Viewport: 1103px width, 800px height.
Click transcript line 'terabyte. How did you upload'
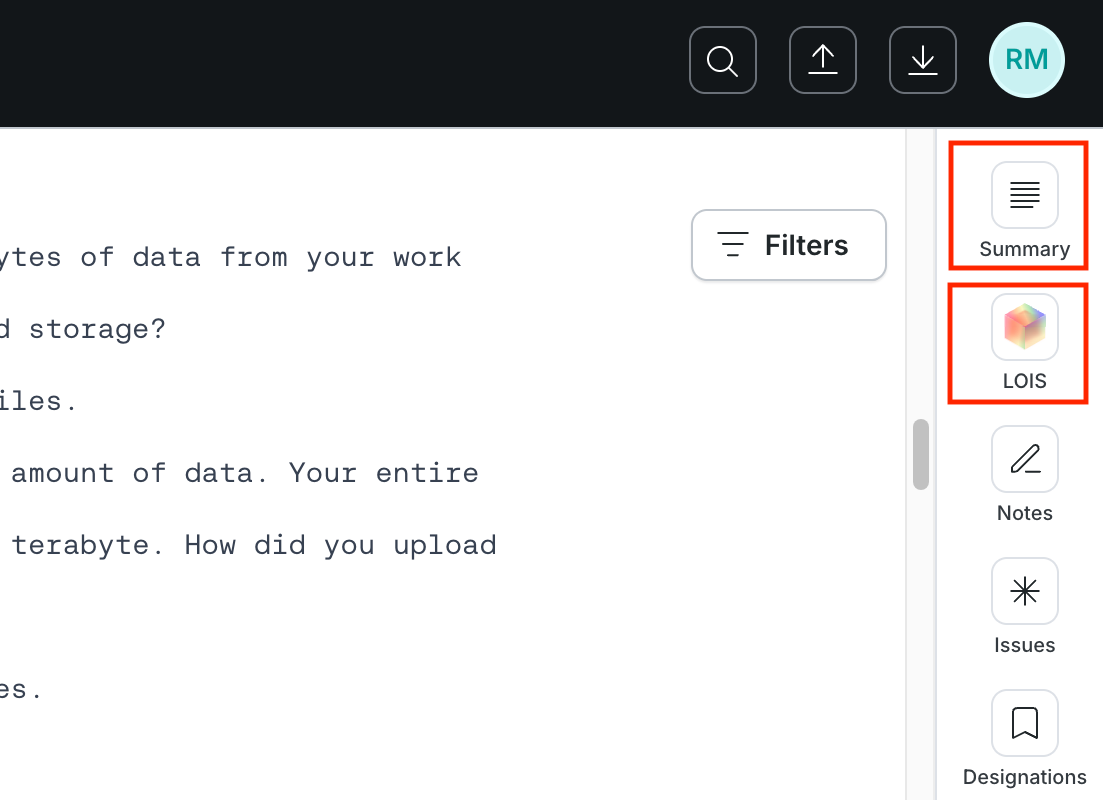pos(254,545)
